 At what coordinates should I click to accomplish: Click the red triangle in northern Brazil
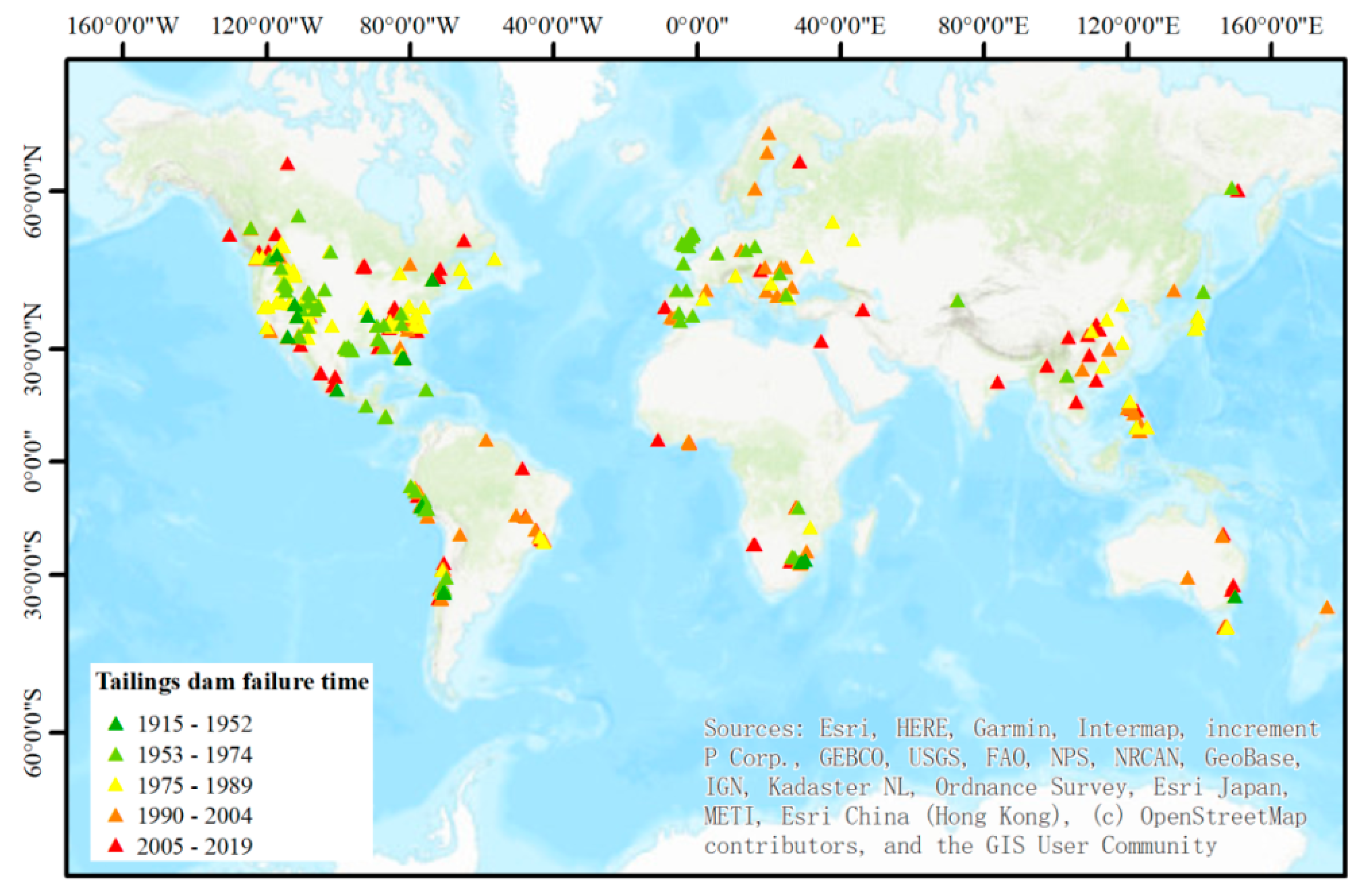pos(522,470)
